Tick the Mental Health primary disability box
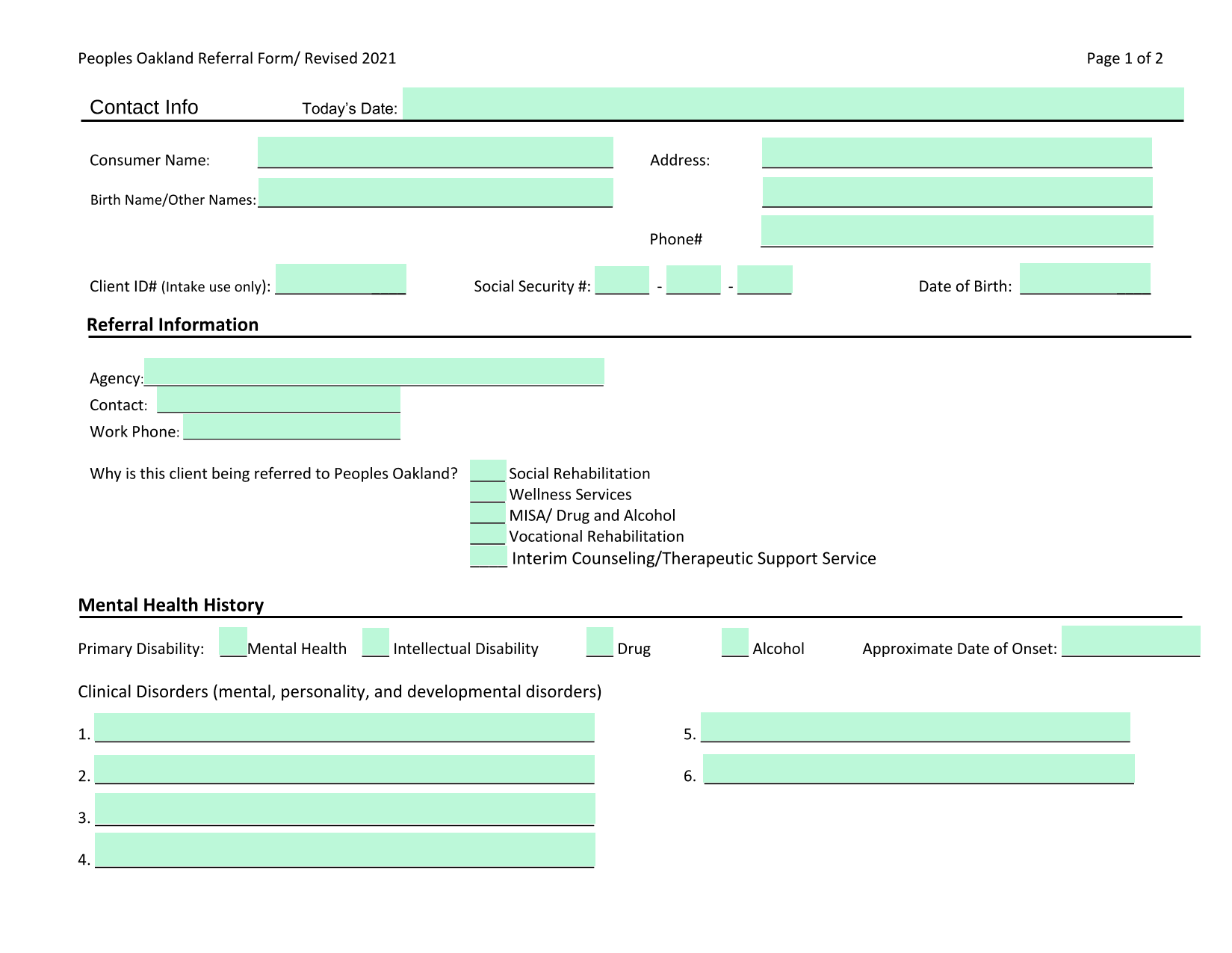The width and height of the screenshot is (1232, 953). point(233,641)
